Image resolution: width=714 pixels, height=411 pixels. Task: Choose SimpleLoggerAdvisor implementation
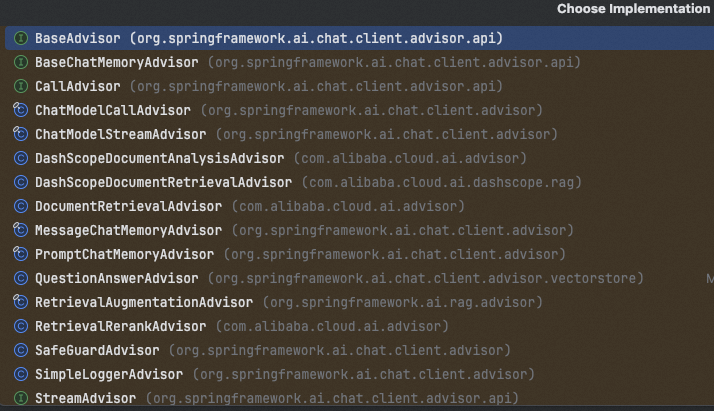[108, 374]
